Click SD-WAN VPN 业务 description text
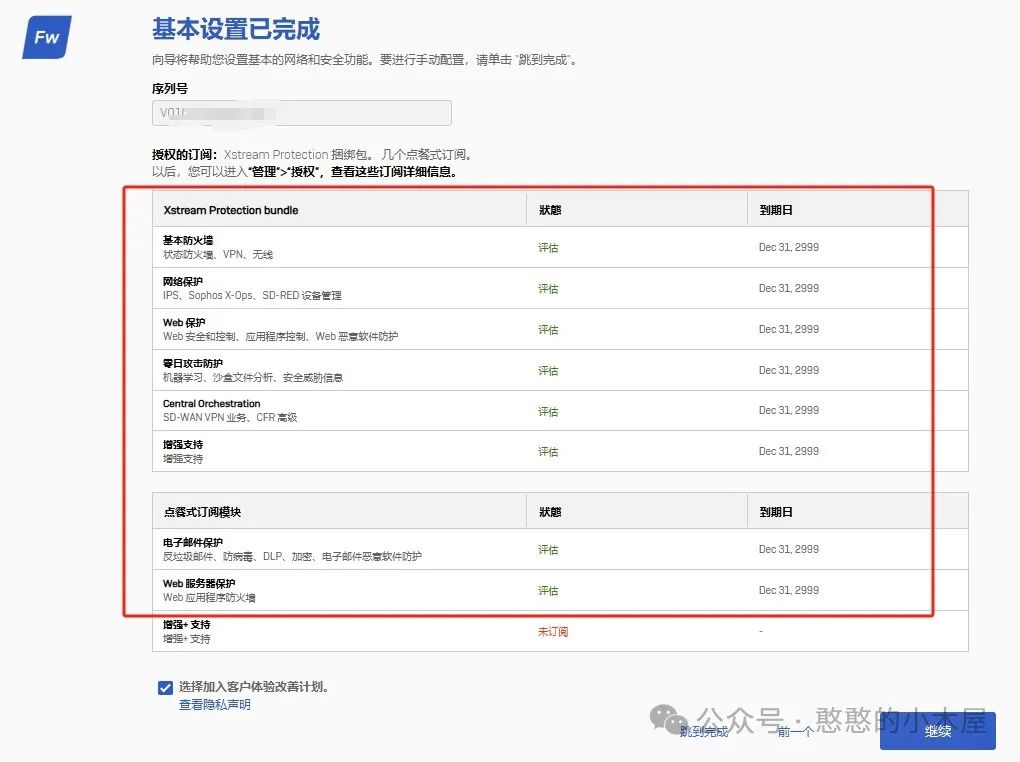This screenshot has height=762, width=1020. coord(230,418)
